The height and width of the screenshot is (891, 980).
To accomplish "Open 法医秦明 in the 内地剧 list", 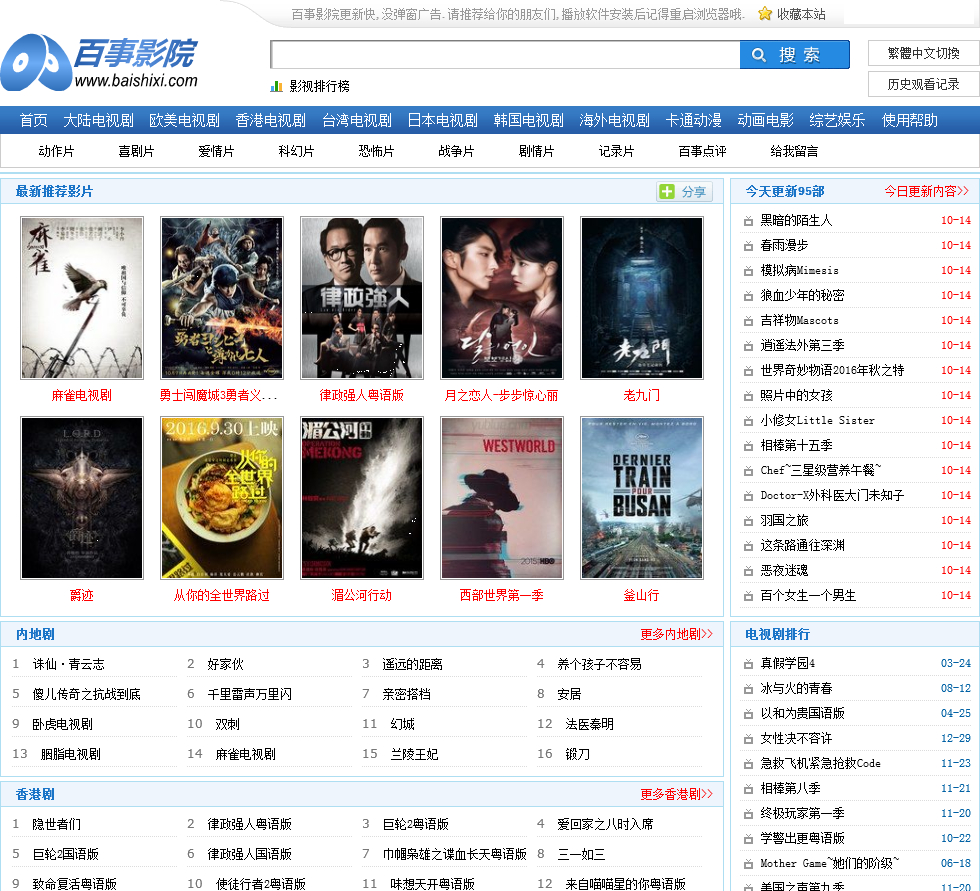I will pos(589,724).
